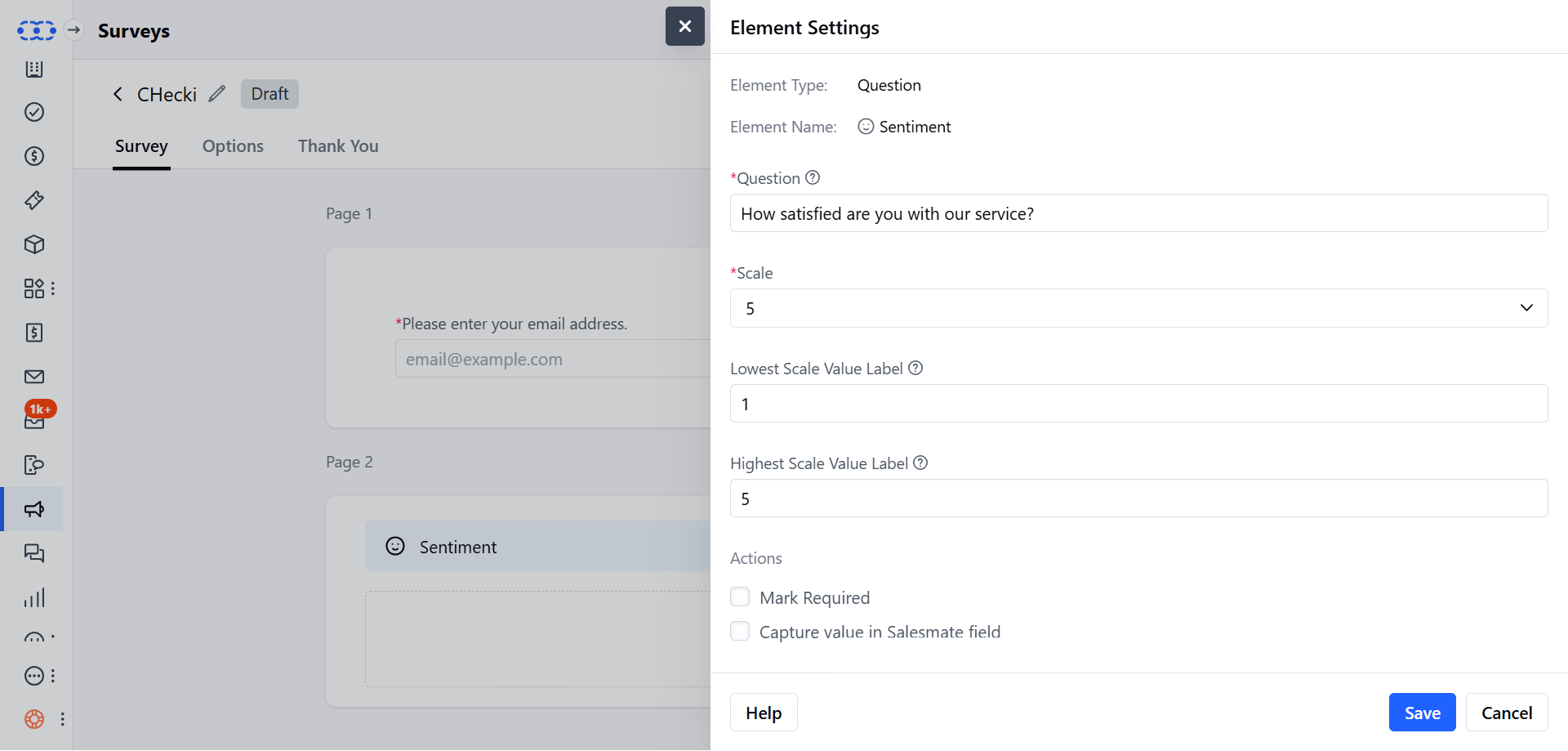The image size is (1568, 751).
Task: Open the email envelope icon
Action: coord(34,377)
